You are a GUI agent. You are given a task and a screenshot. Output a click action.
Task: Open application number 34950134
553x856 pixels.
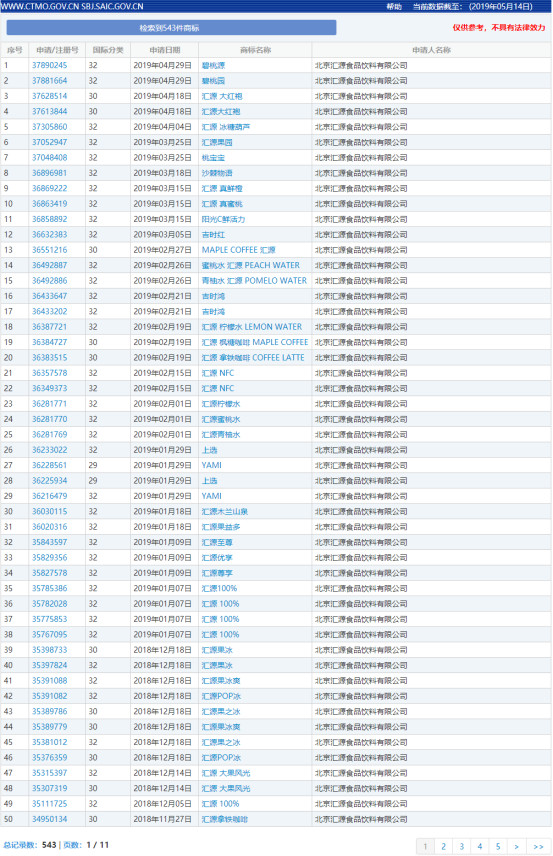click(49, 819)
